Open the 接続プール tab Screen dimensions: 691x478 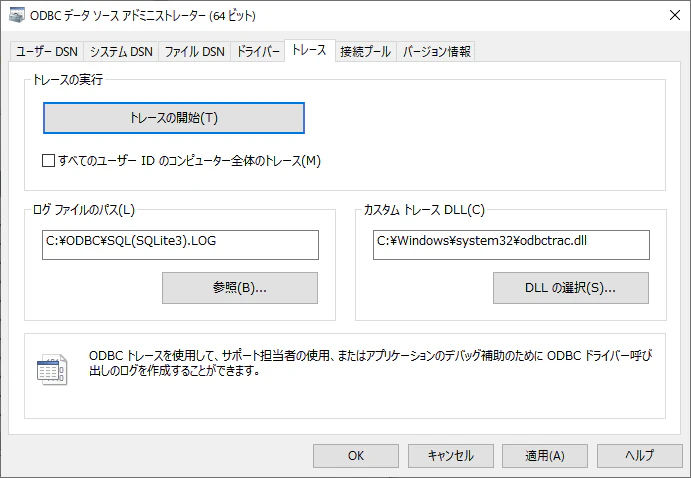point(365,52)
